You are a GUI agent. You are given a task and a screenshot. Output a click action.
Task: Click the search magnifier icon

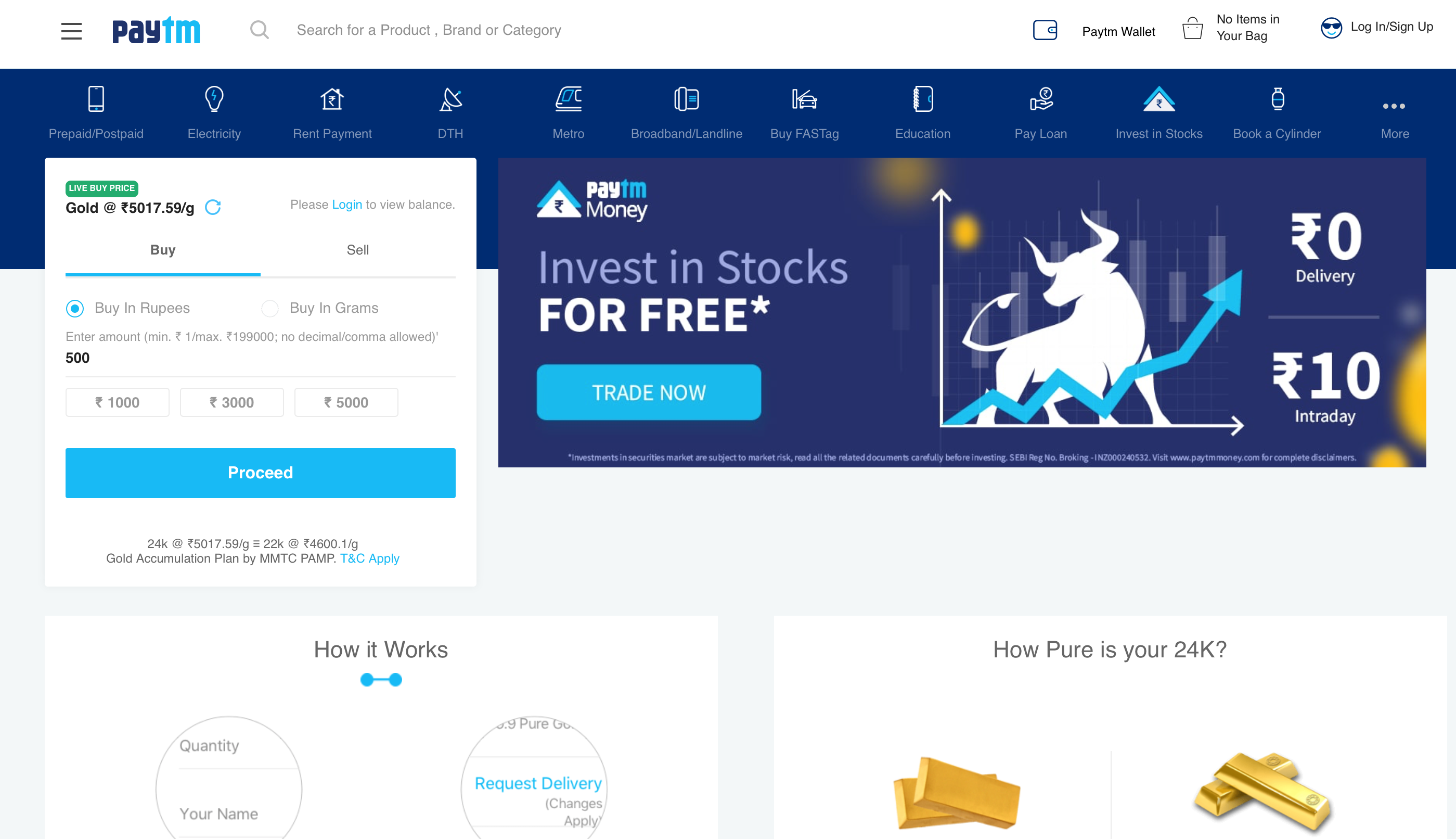260,30
